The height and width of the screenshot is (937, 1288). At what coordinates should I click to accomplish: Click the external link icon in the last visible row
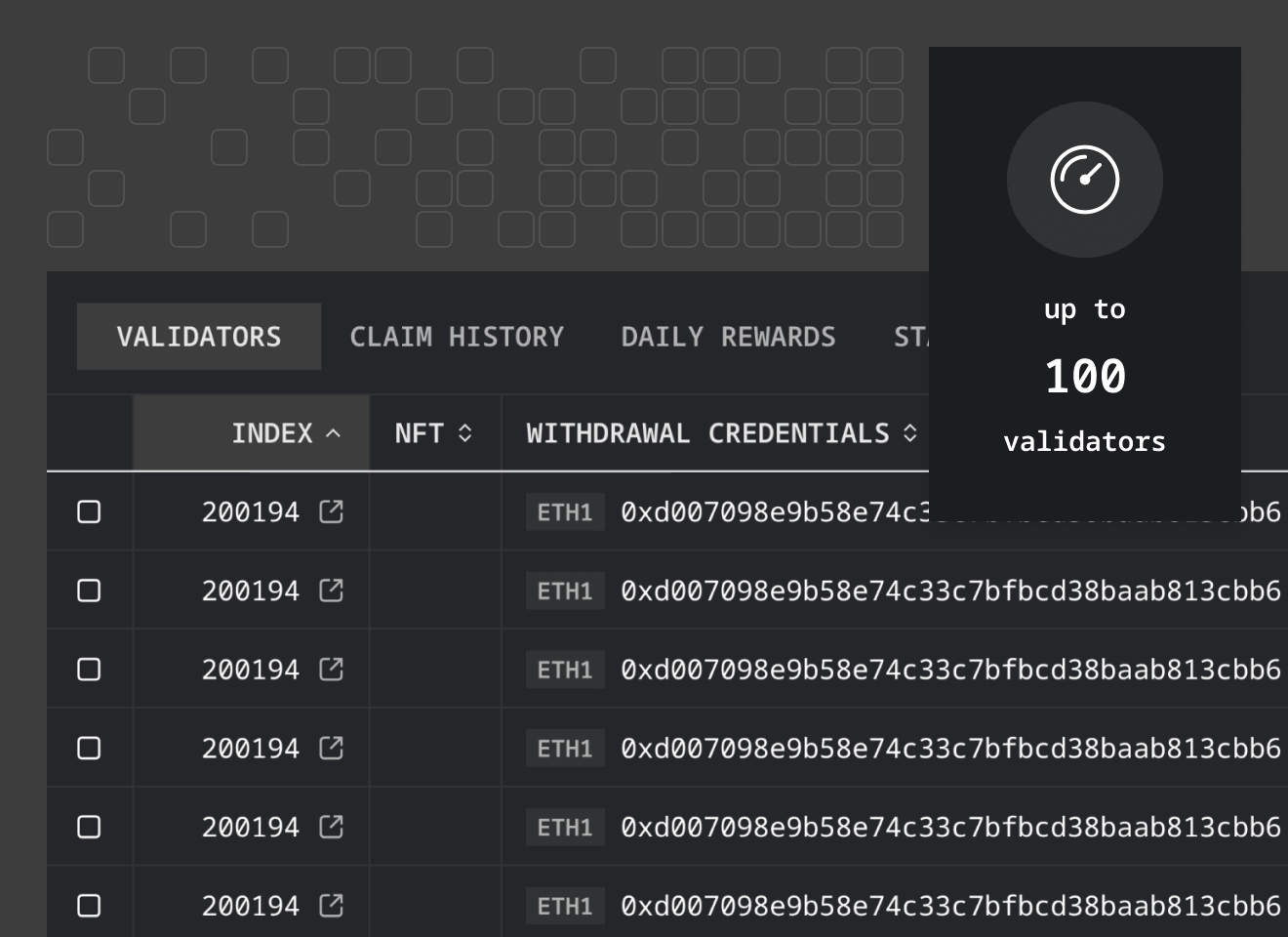point(330,905)
